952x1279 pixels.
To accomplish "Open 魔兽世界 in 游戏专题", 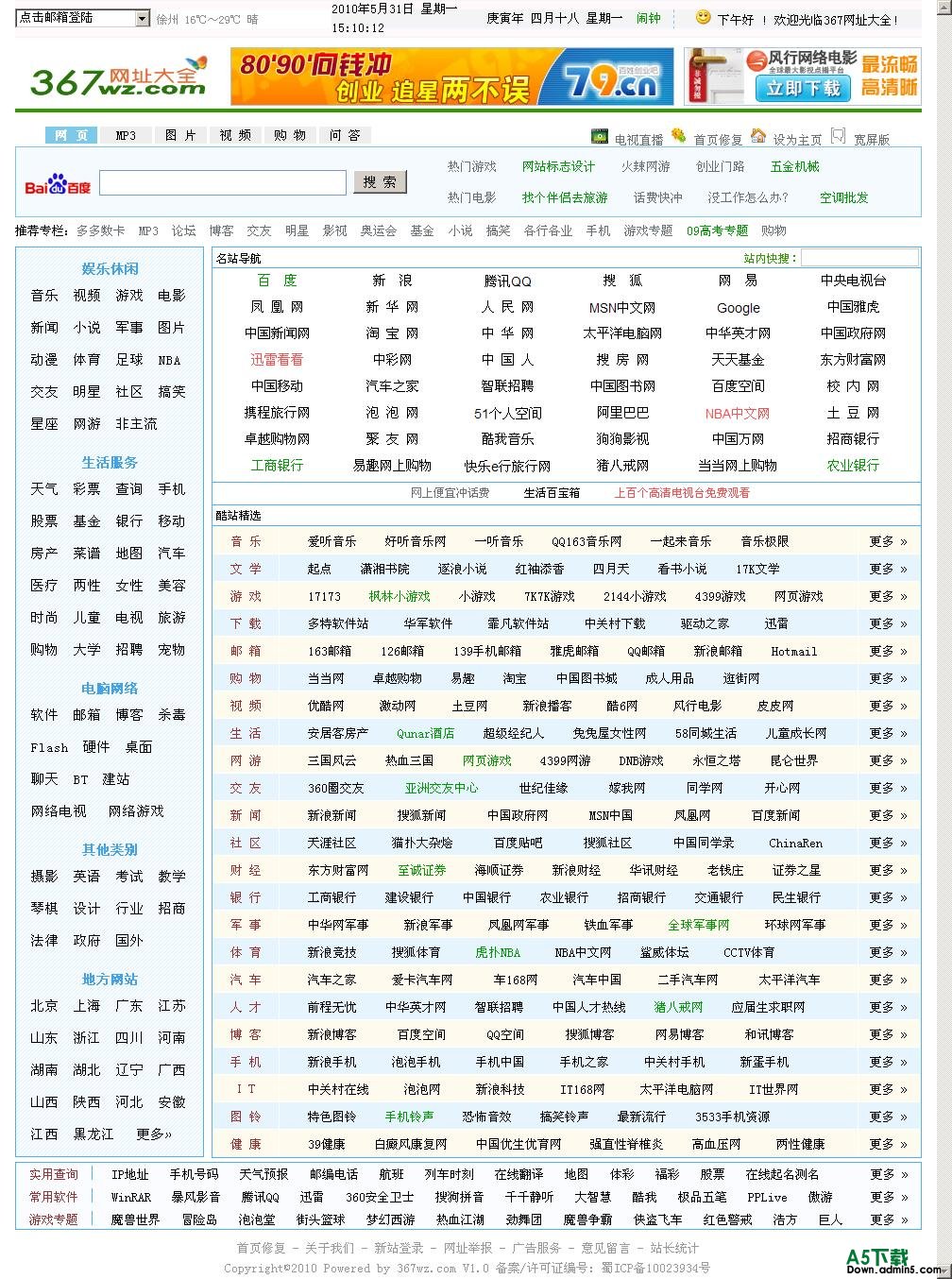I will [x=135, y=1220].
